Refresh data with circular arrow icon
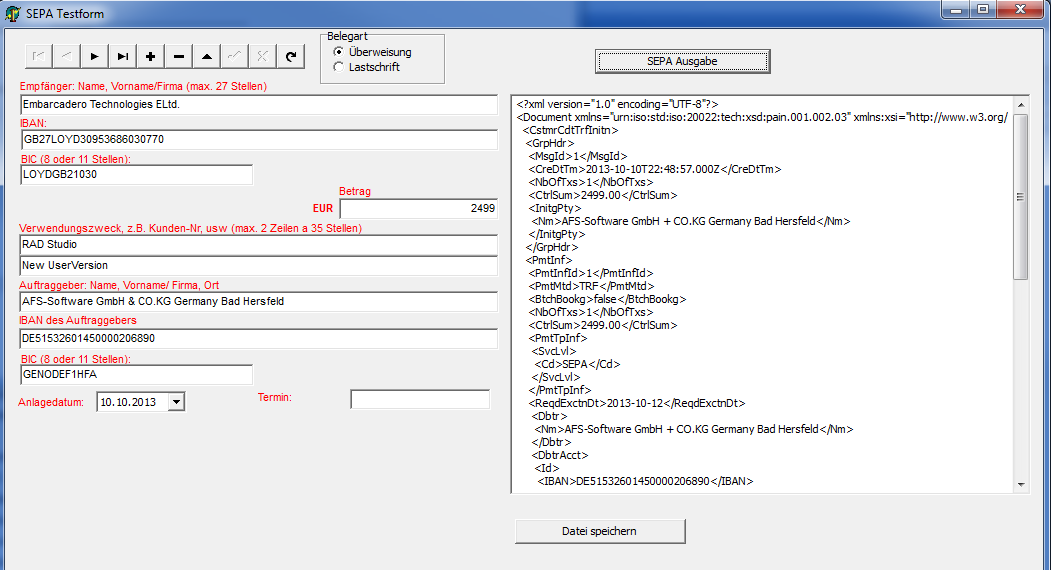 (x=291, y=56)
